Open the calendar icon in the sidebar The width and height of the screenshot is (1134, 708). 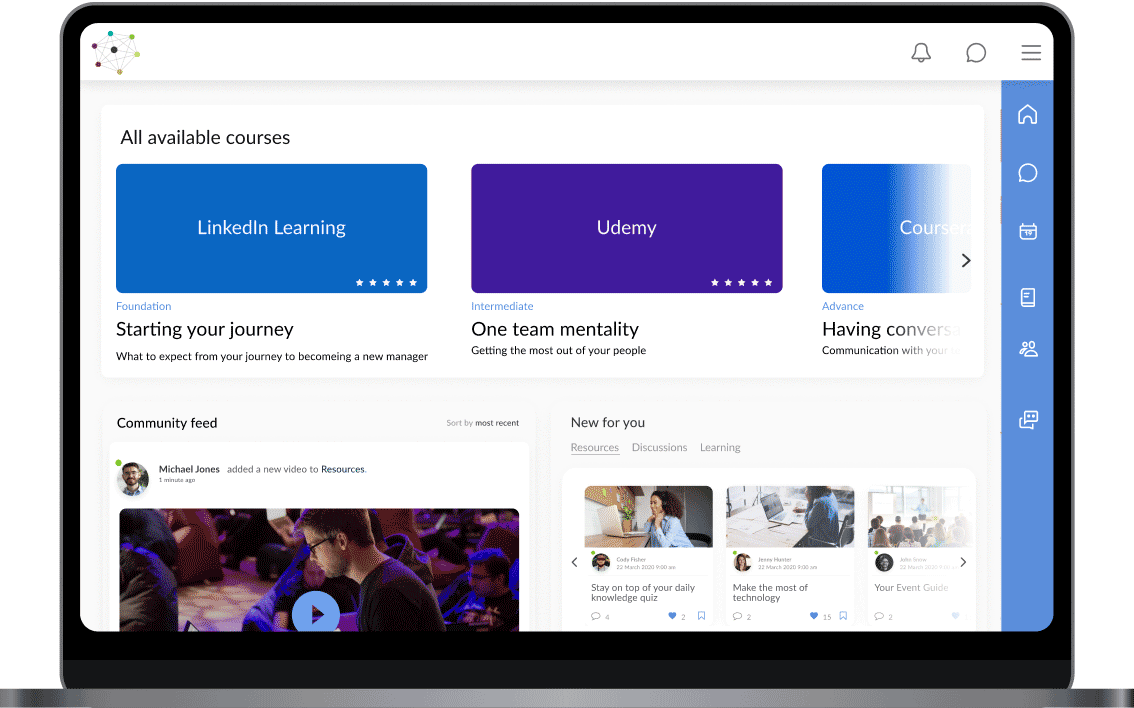(x=1027, y=230)
